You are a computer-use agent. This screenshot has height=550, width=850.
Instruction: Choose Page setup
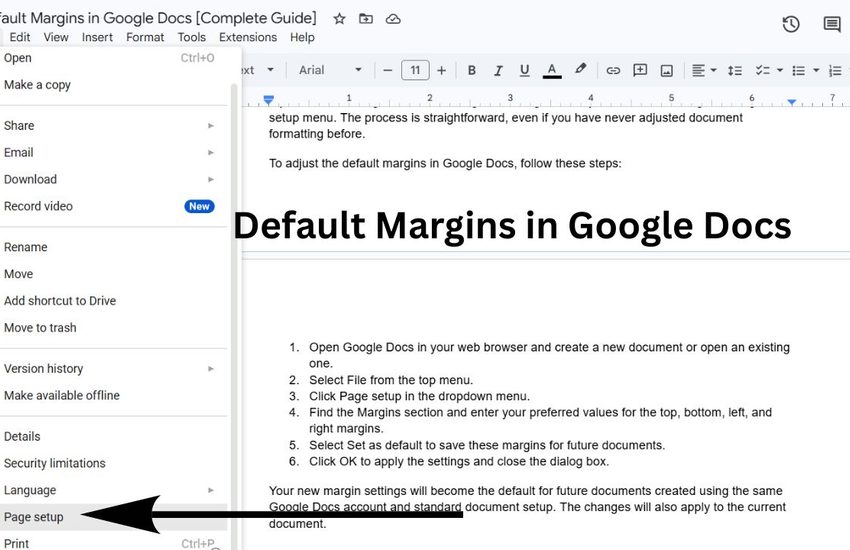point(113,517)
